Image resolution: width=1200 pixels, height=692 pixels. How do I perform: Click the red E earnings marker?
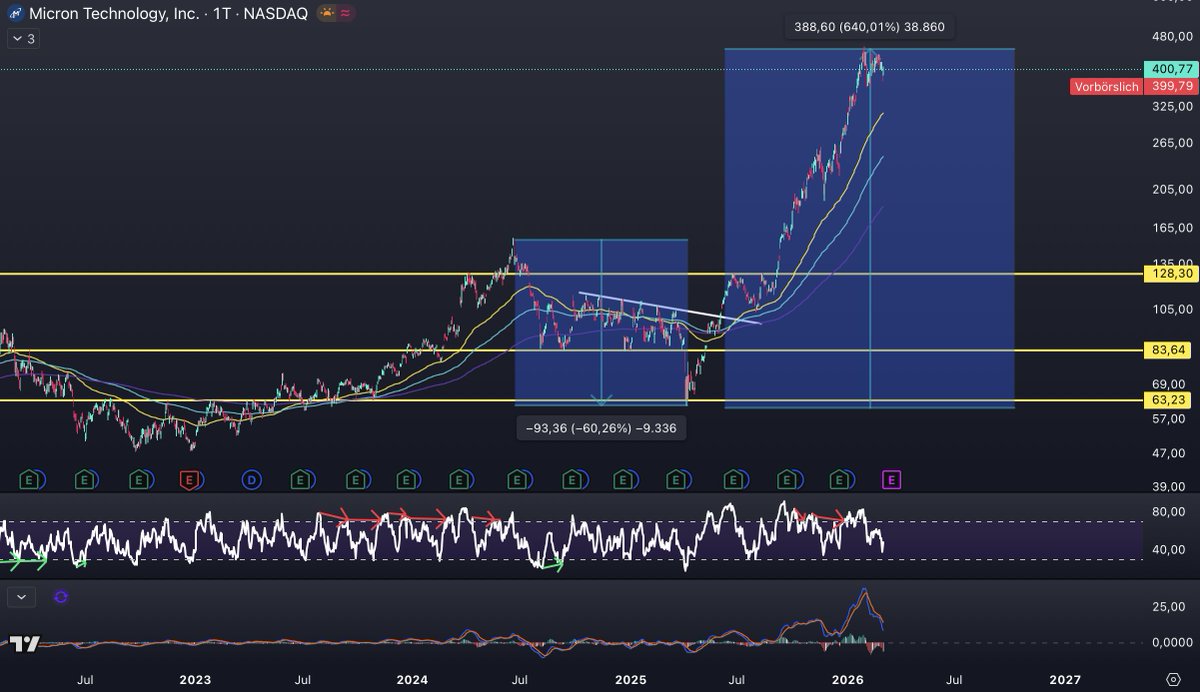(189, 480)
